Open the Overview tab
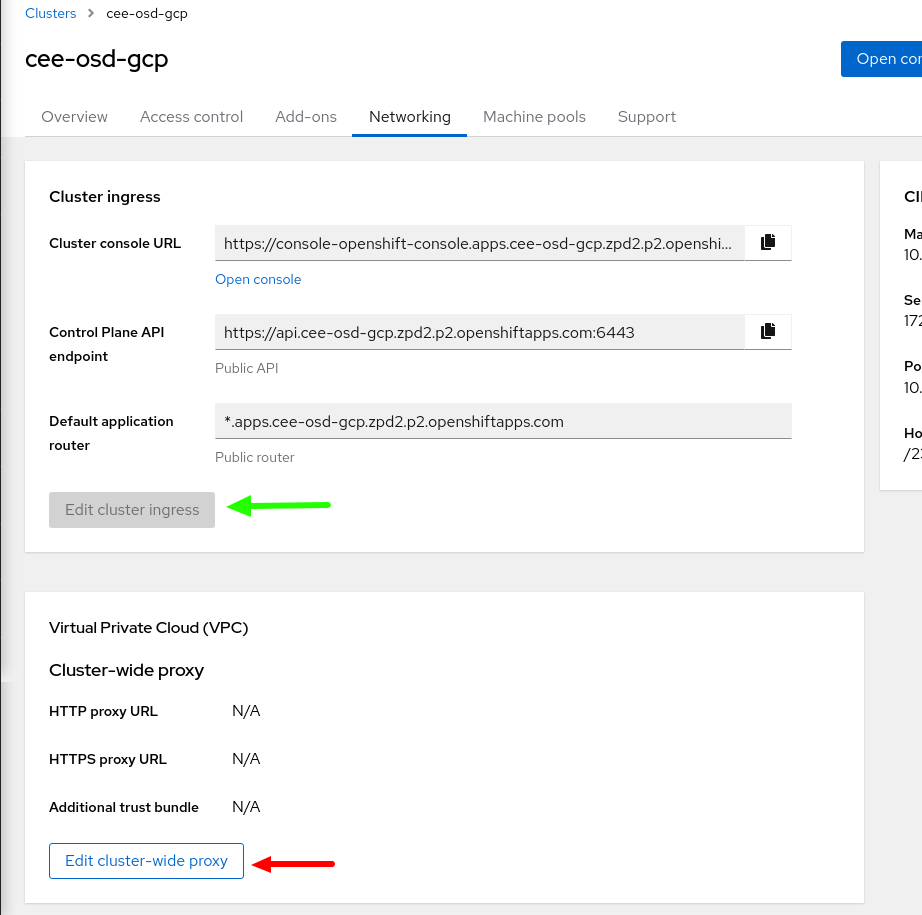 tap(75, 116)
